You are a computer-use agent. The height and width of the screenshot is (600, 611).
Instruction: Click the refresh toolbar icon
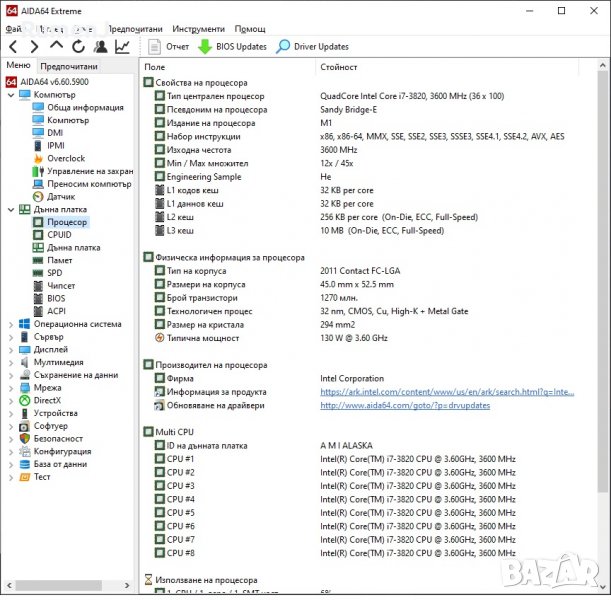coord(78,46)
